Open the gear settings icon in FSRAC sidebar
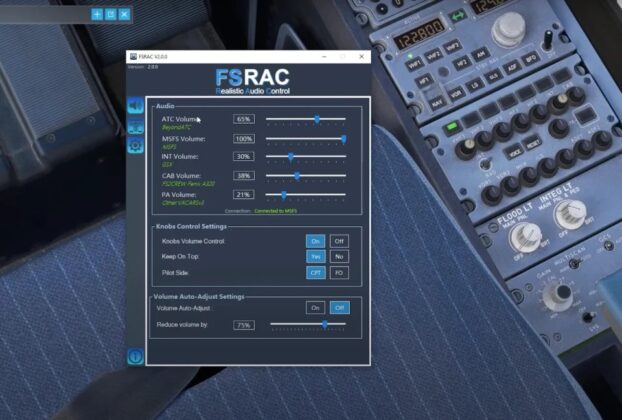This screenshot has height=420, width=622. tap(135, 146)
